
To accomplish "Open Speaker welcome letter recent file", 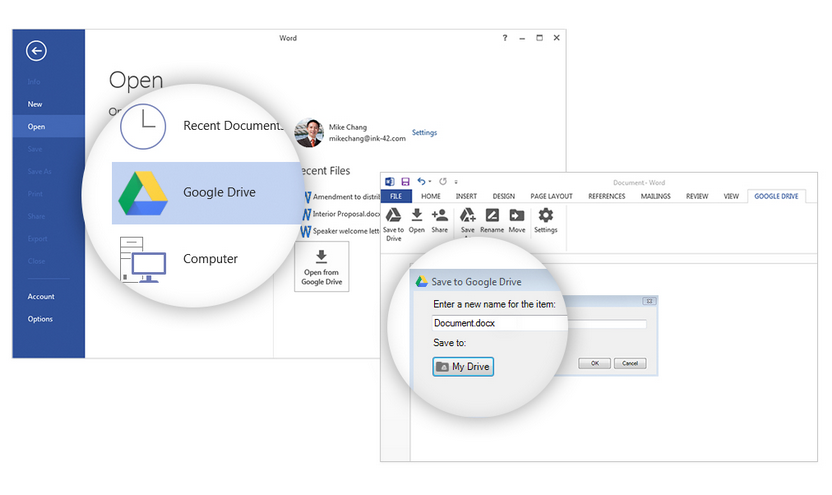I will 341,231.
